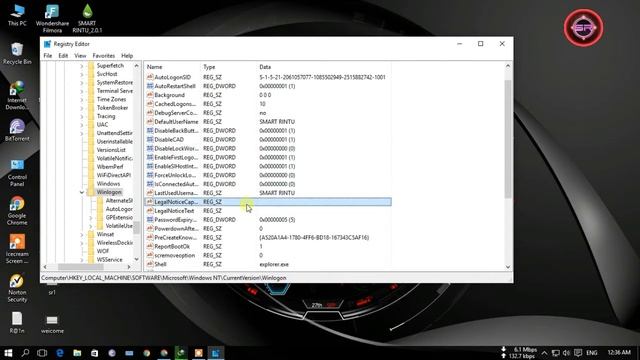Image resolution: width=640 pixels, height=360 pixels.
Task: Select the VolatileUserMgrKey subkey
Action: coord(119,226)
